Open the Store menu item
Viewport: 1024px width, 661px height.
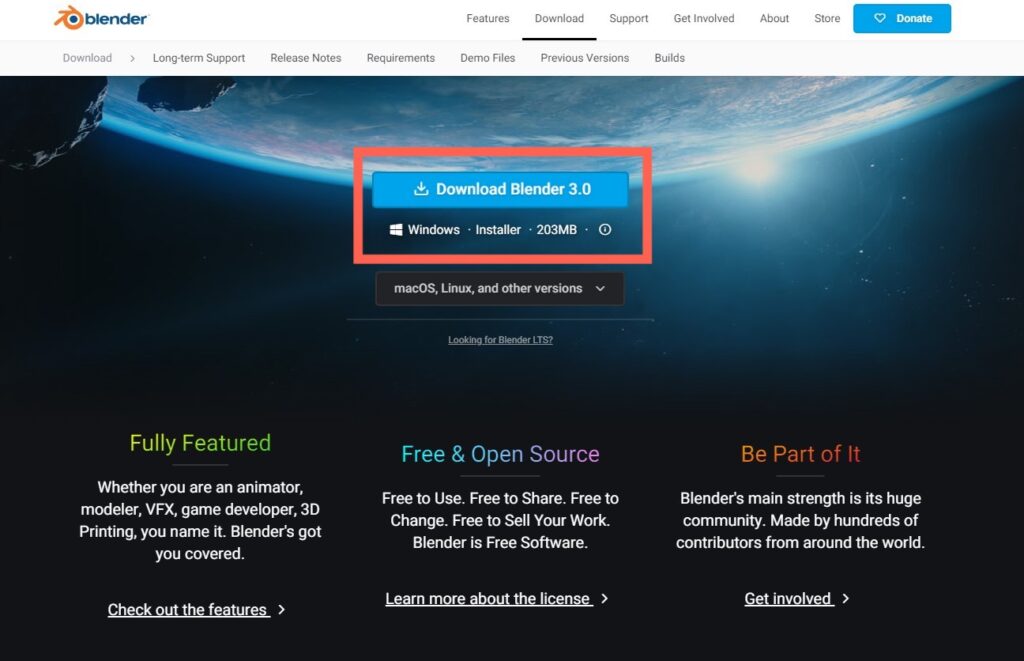(x=827, y=18)
